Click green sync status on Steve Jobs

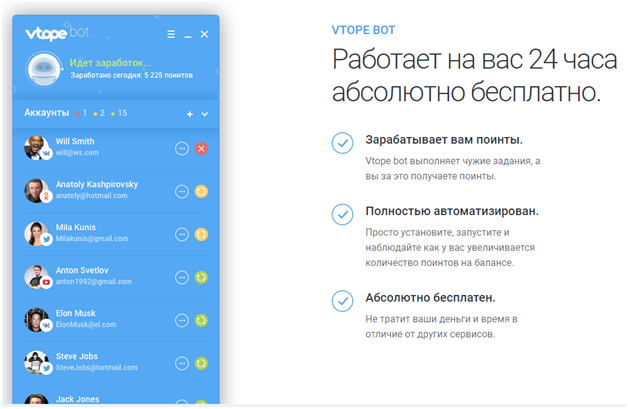(x=201, y=363)
